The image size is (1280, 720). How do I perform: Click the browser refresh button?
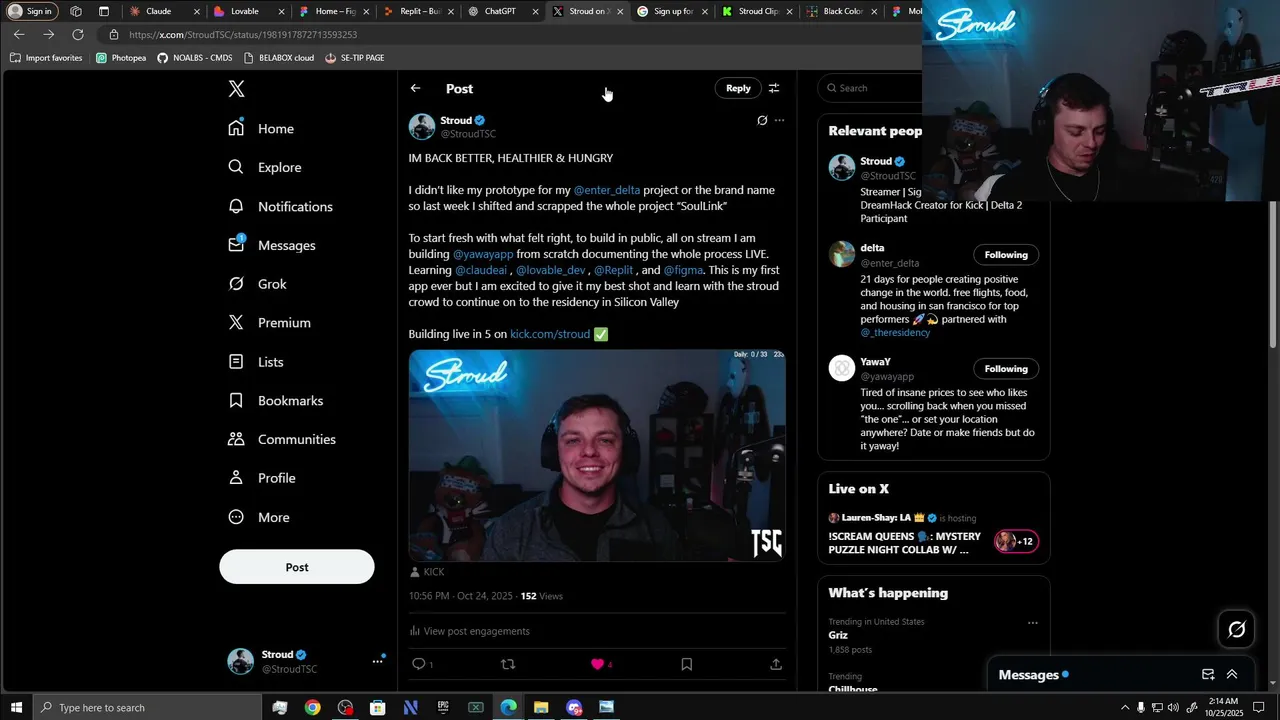tap(78, 35)
